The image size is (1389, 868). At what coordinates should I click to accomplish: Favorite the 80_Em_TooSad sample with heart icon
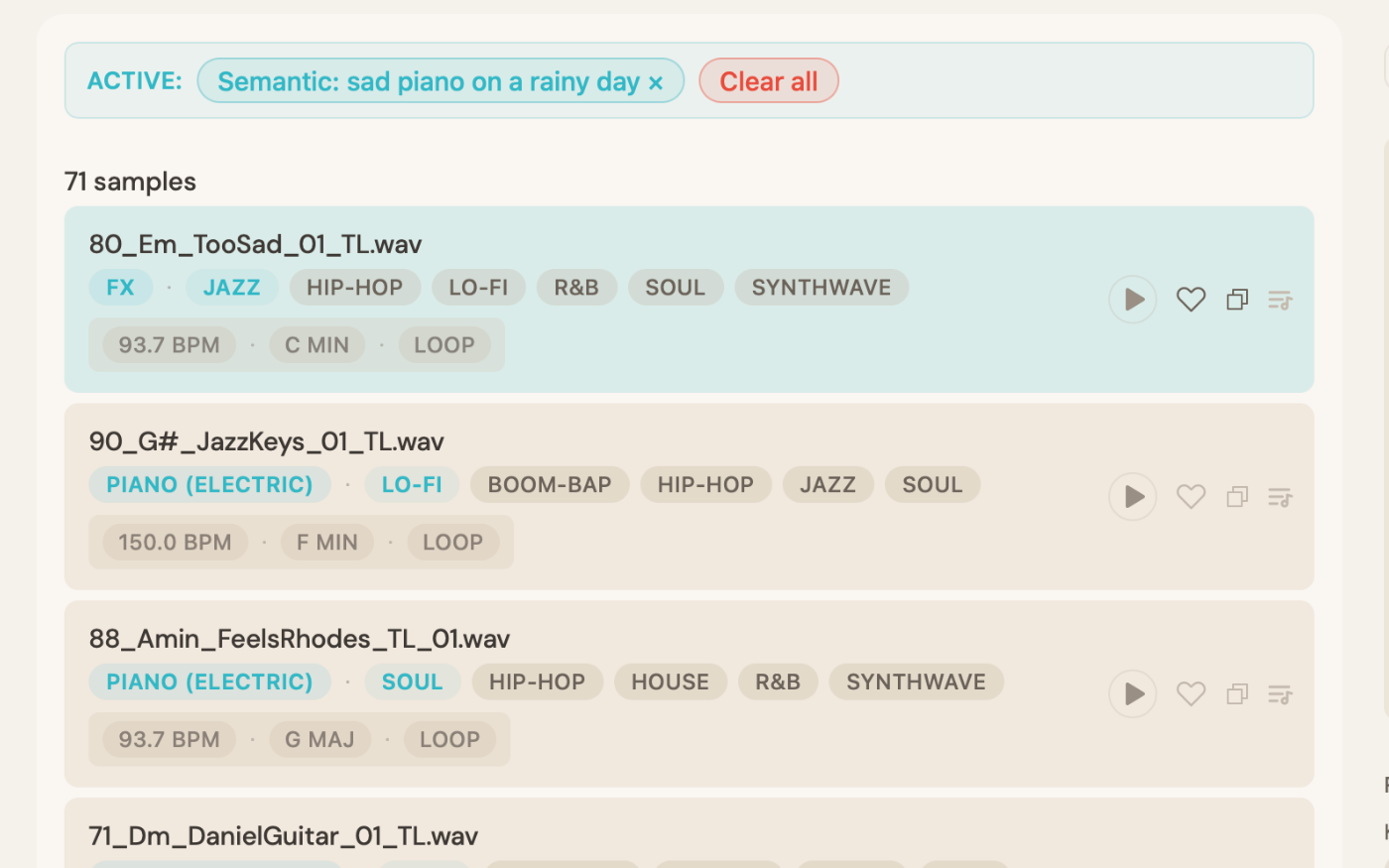click(x=1191, y=299)
